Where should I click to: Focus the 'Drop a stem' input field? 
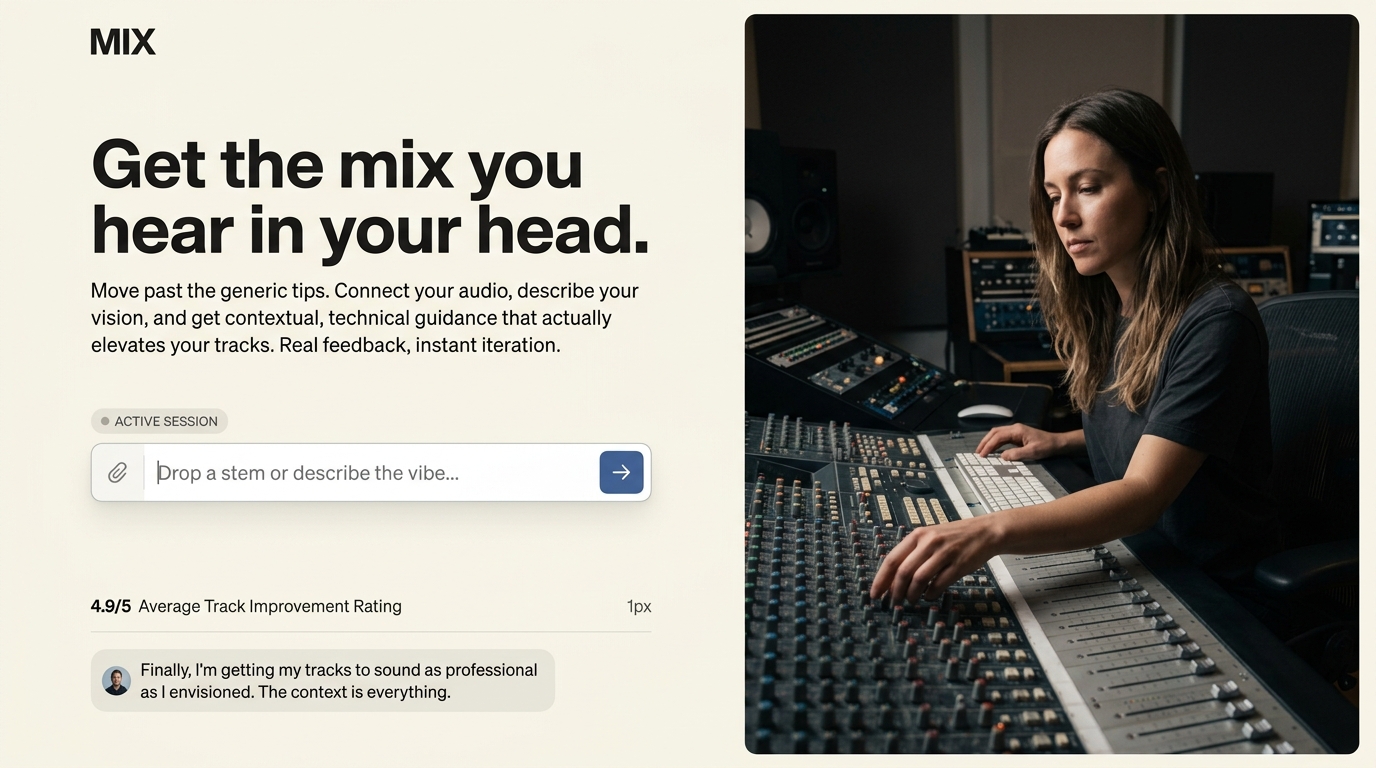(370, 473)
